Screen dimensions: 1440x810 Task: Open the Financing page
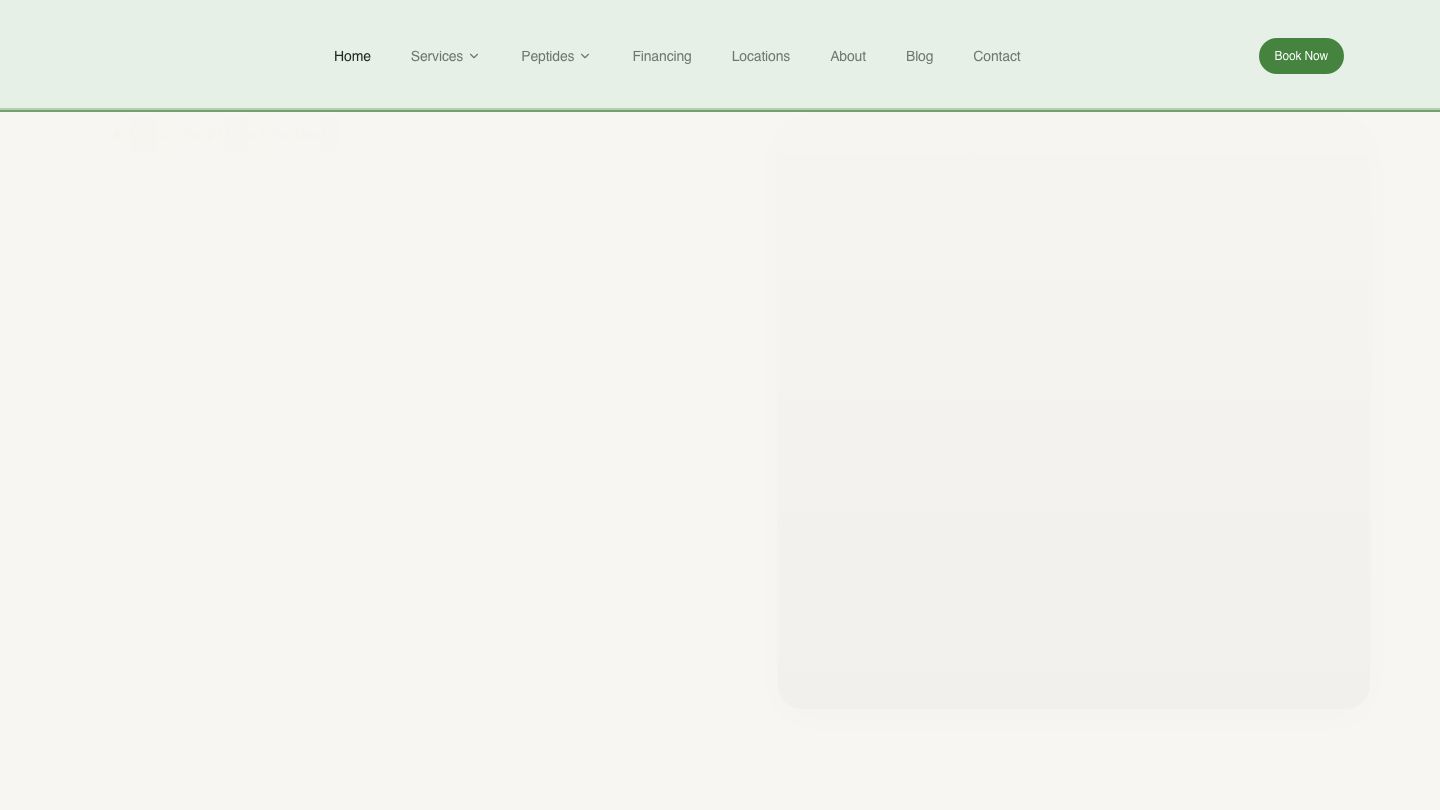tap(661, 56)
